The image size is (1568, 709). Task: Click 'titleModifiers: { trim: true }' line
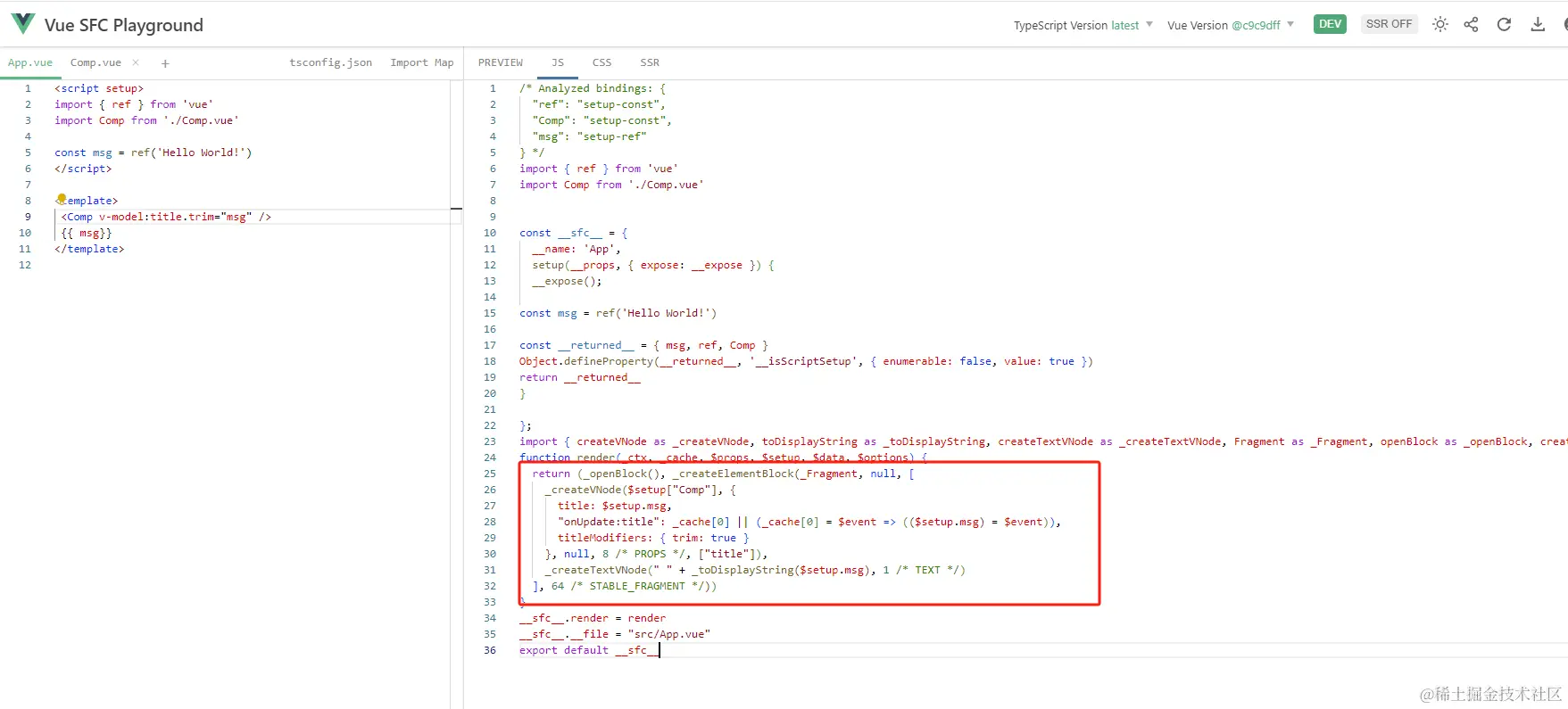pyautogui.click(x=653, y=538)
